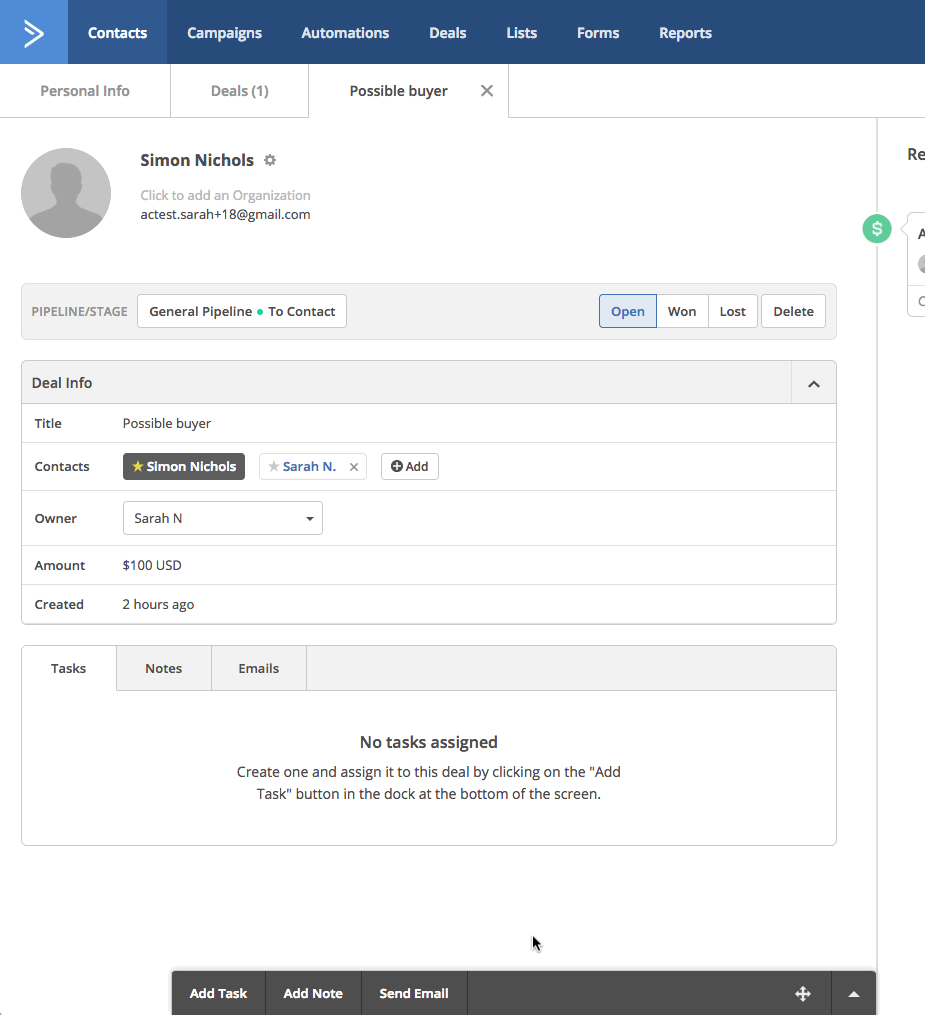The height and width of the screenshot is (1015, 925).
Task: Open the Owner dropdown showing Sarah N
Action: coord(222,518)
